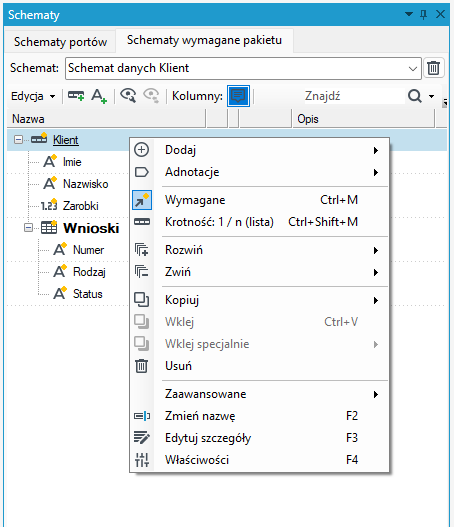
Task: Collapse the Klient tree node
Action: [18, 139]
